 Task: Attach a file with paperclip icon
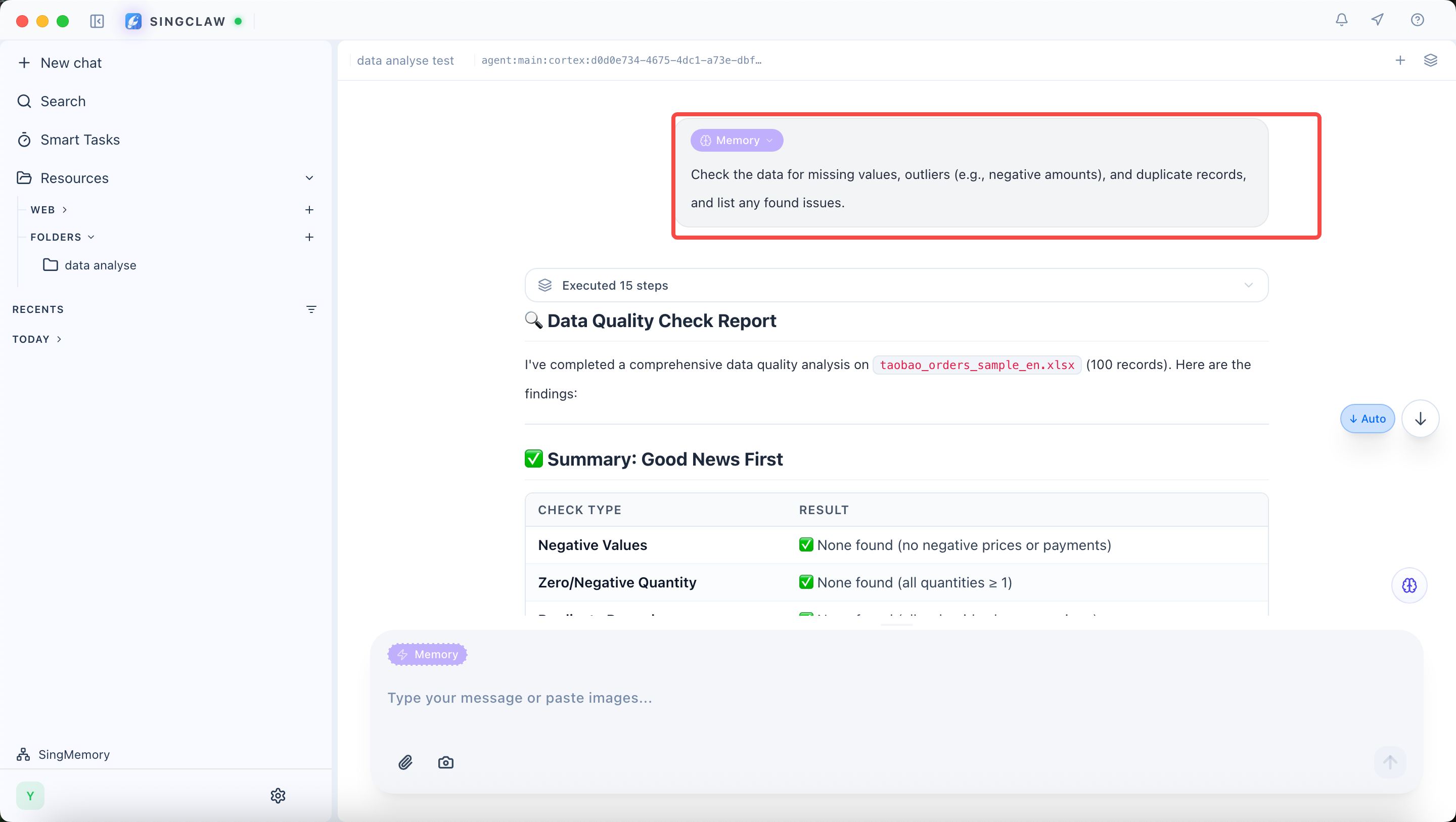coord(405,762)
